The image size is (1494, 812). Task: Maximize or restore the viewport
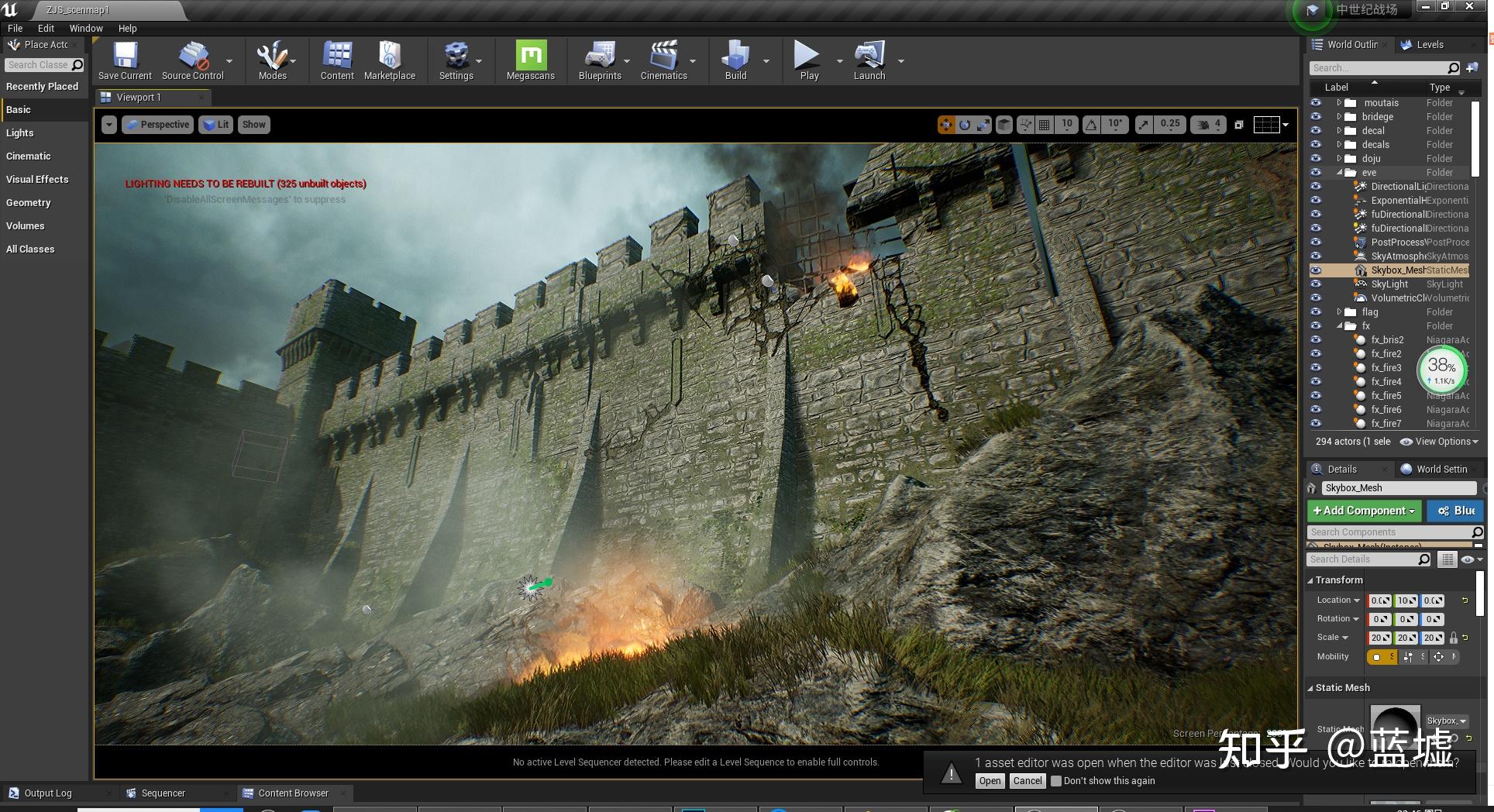click(x=1239, y=125)
